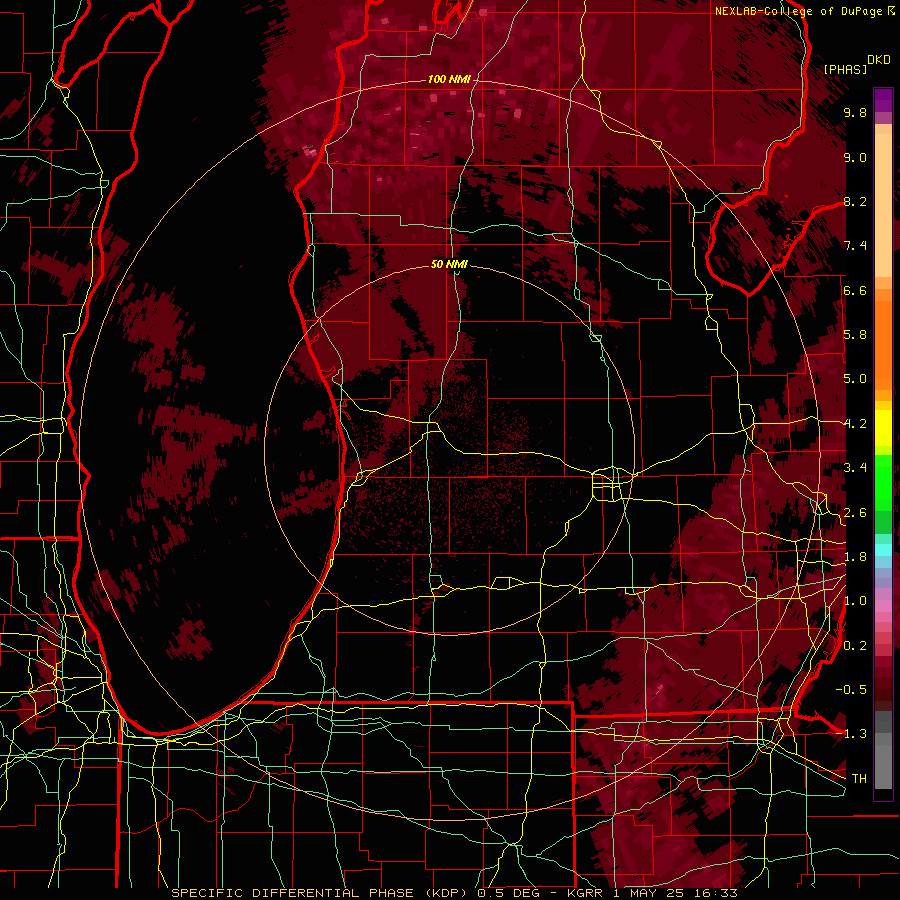Click the 2.6 value on the scale
This screenshot has width=900, height=900.
(855, 512)
